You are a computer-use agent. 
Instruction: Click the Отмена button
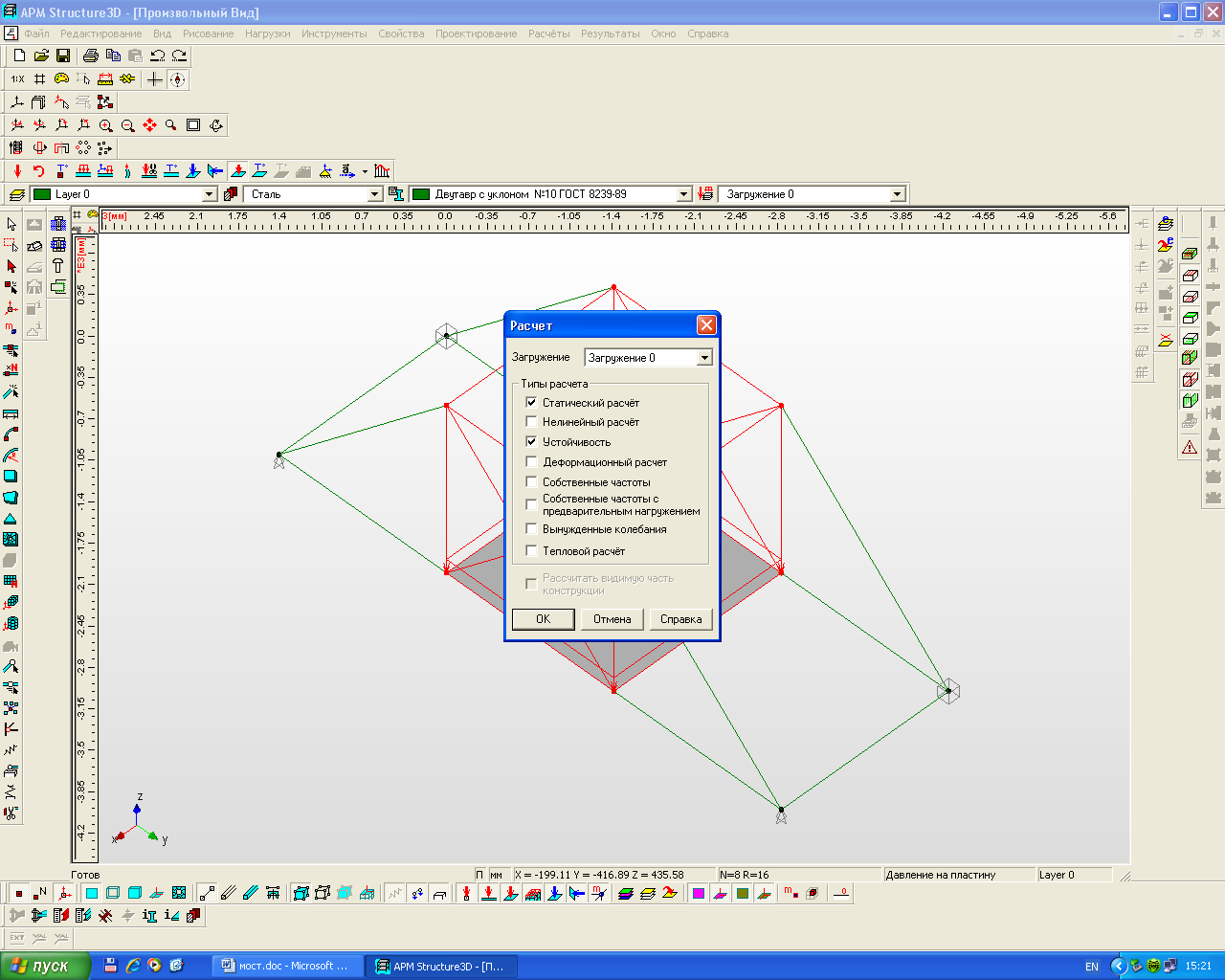click(612, 619)
